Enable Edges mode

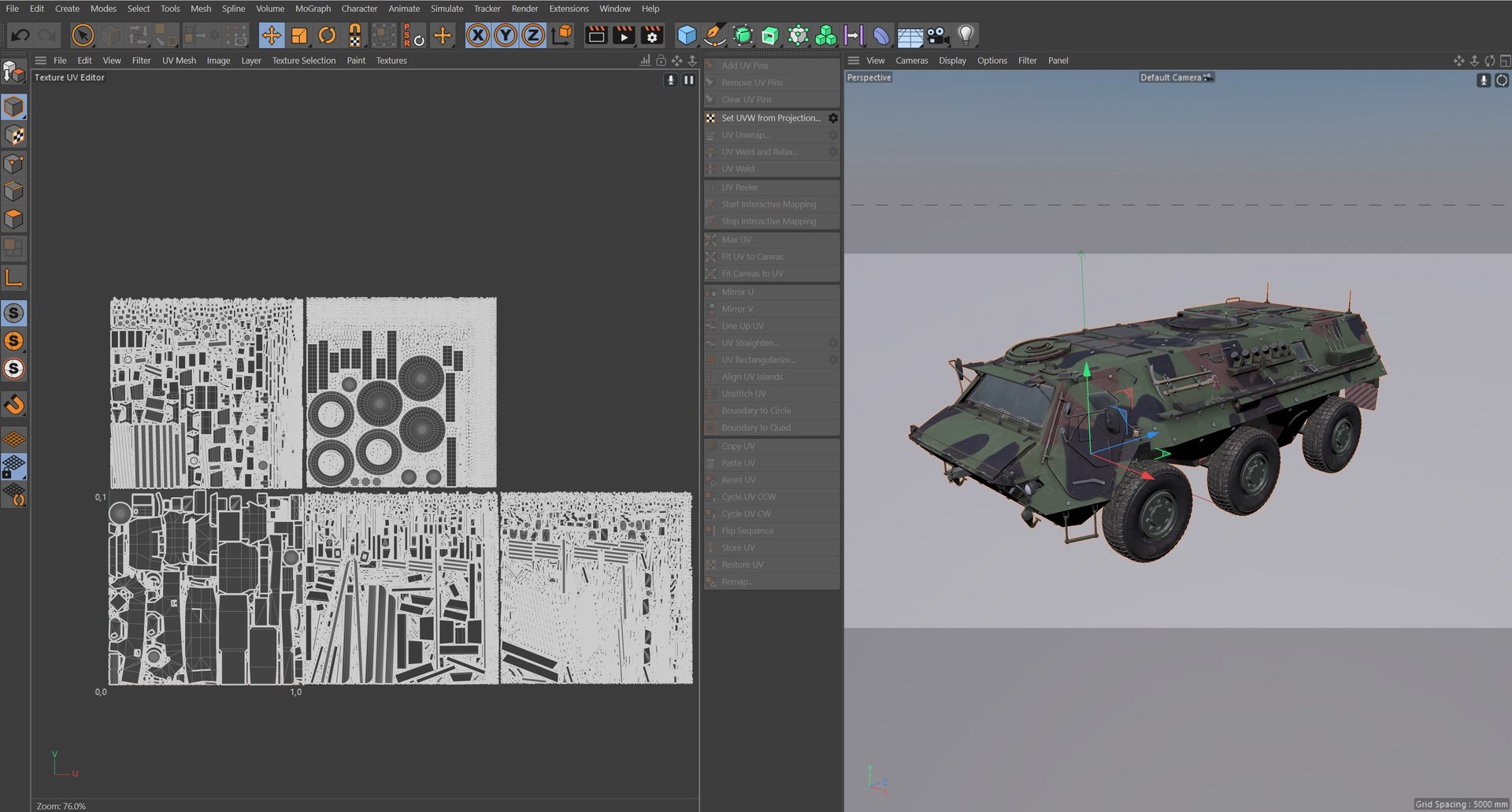[x=14, y=191]
